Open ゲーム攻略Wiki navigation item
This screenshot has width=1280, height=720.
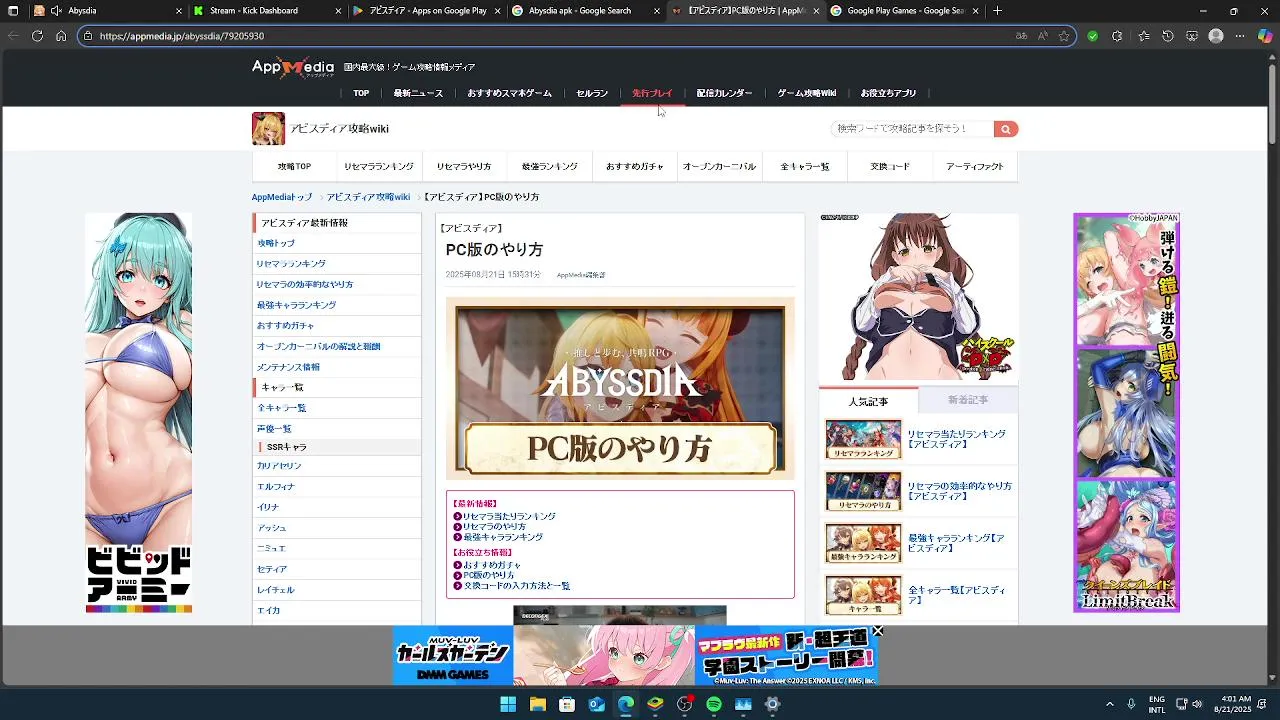pyautogui.click(x=806, y=93)
